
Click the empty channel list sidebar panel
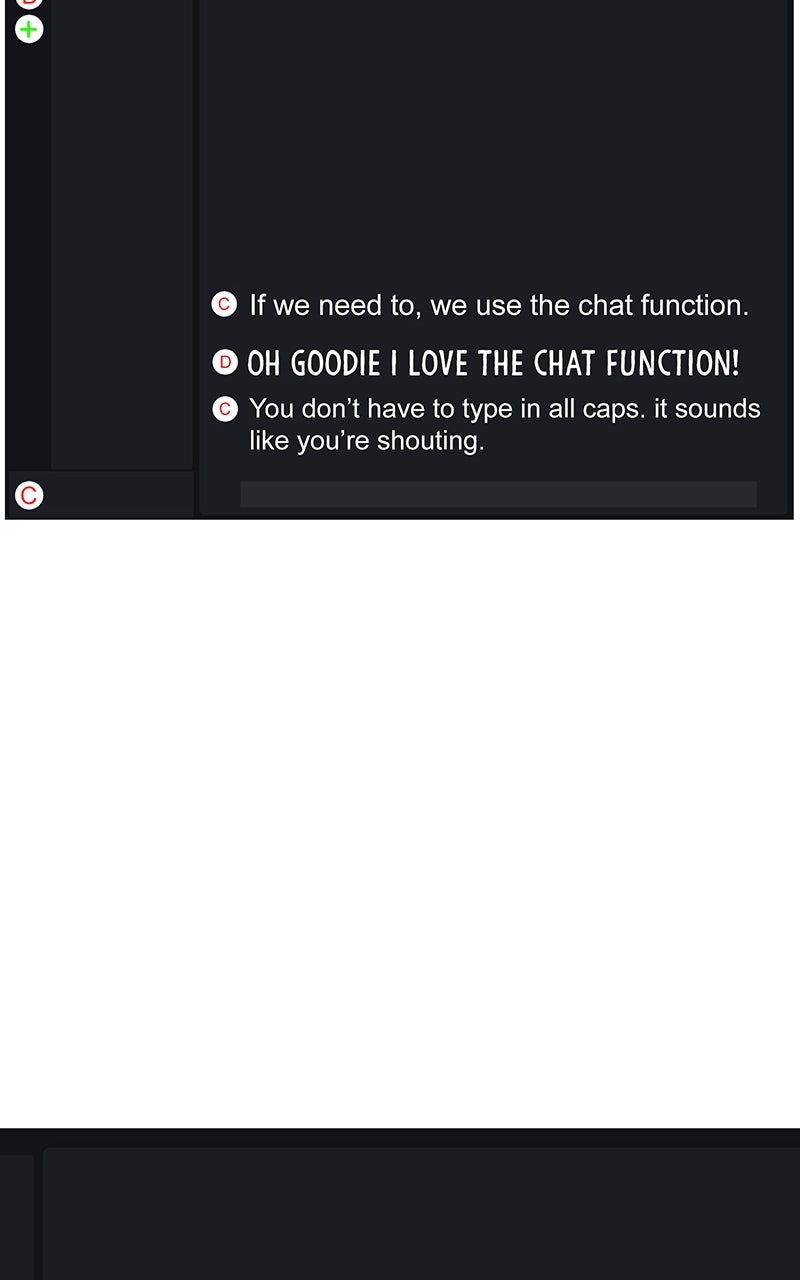(x=121, y=230)
